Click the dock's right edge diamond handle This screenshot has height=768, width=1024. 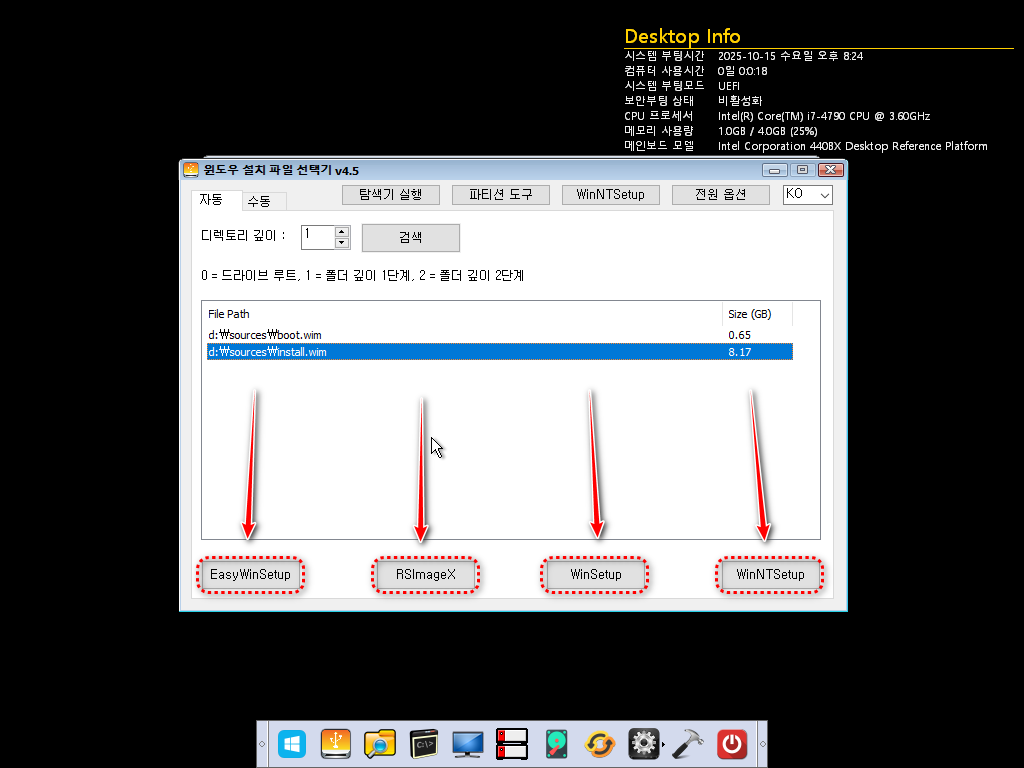(x=762, y=744)
